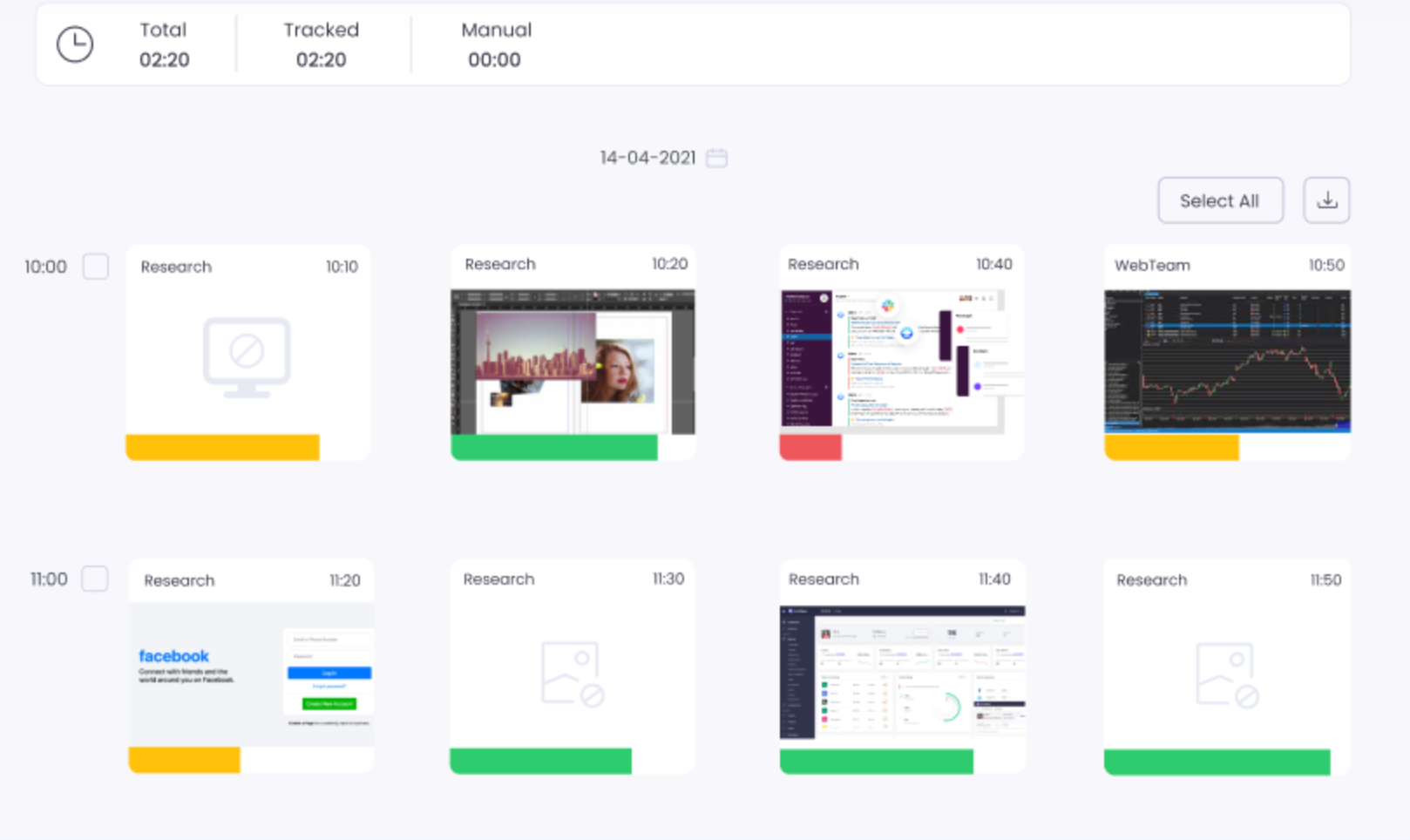Click the missing image icon in the 11:50 card
This screenshot has width=1410, height=840.
click(1226, 674)
